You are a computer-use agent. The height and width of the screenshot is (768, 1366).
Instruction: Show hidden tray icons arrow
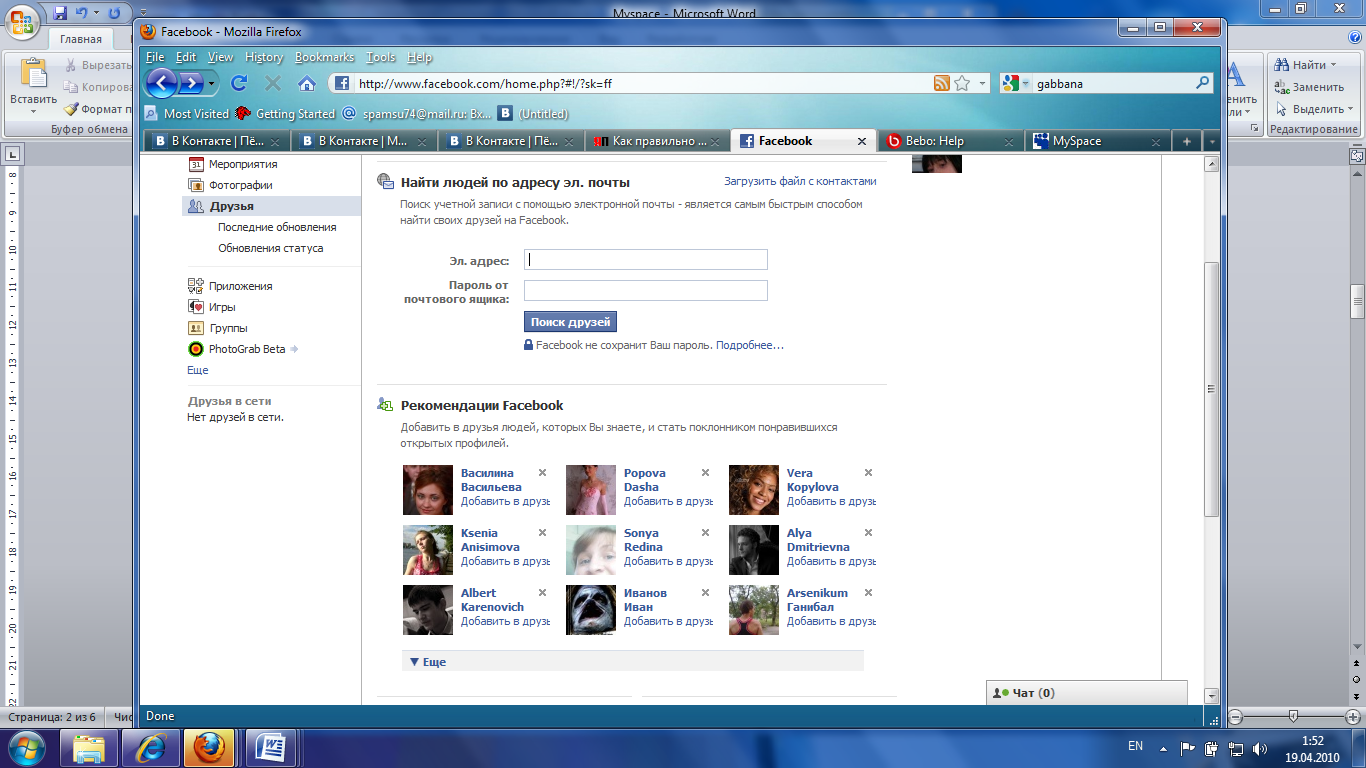point(1163,747)
